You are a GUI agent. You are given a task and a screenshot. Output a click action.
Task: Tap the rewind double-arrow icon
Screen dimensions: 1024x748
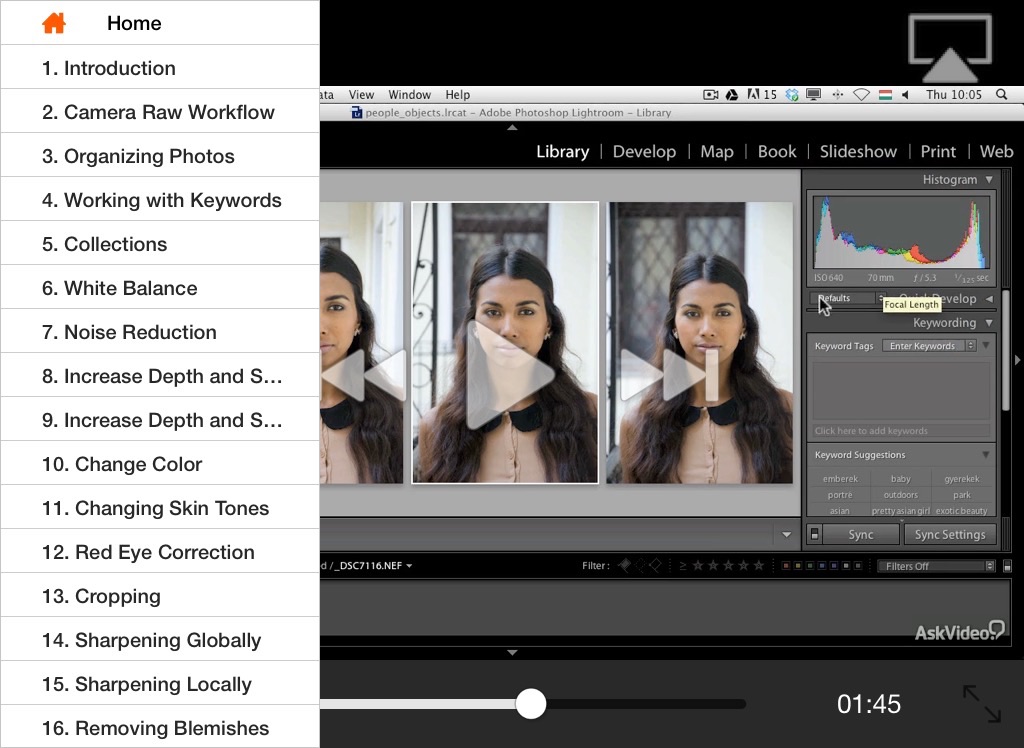363,375
